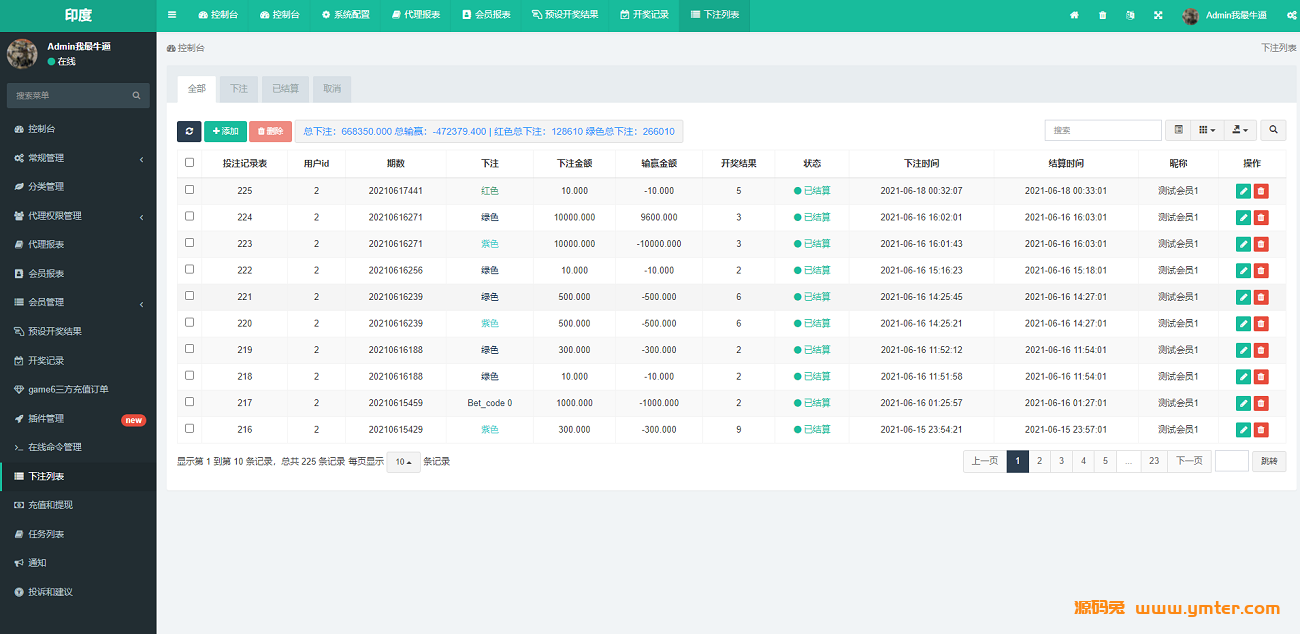Image resolution: width=1300 pixels, height=634 pixels.
Task: Open the 预设开奖结果 top navigation tab
Action: click(x=565, y=15)
